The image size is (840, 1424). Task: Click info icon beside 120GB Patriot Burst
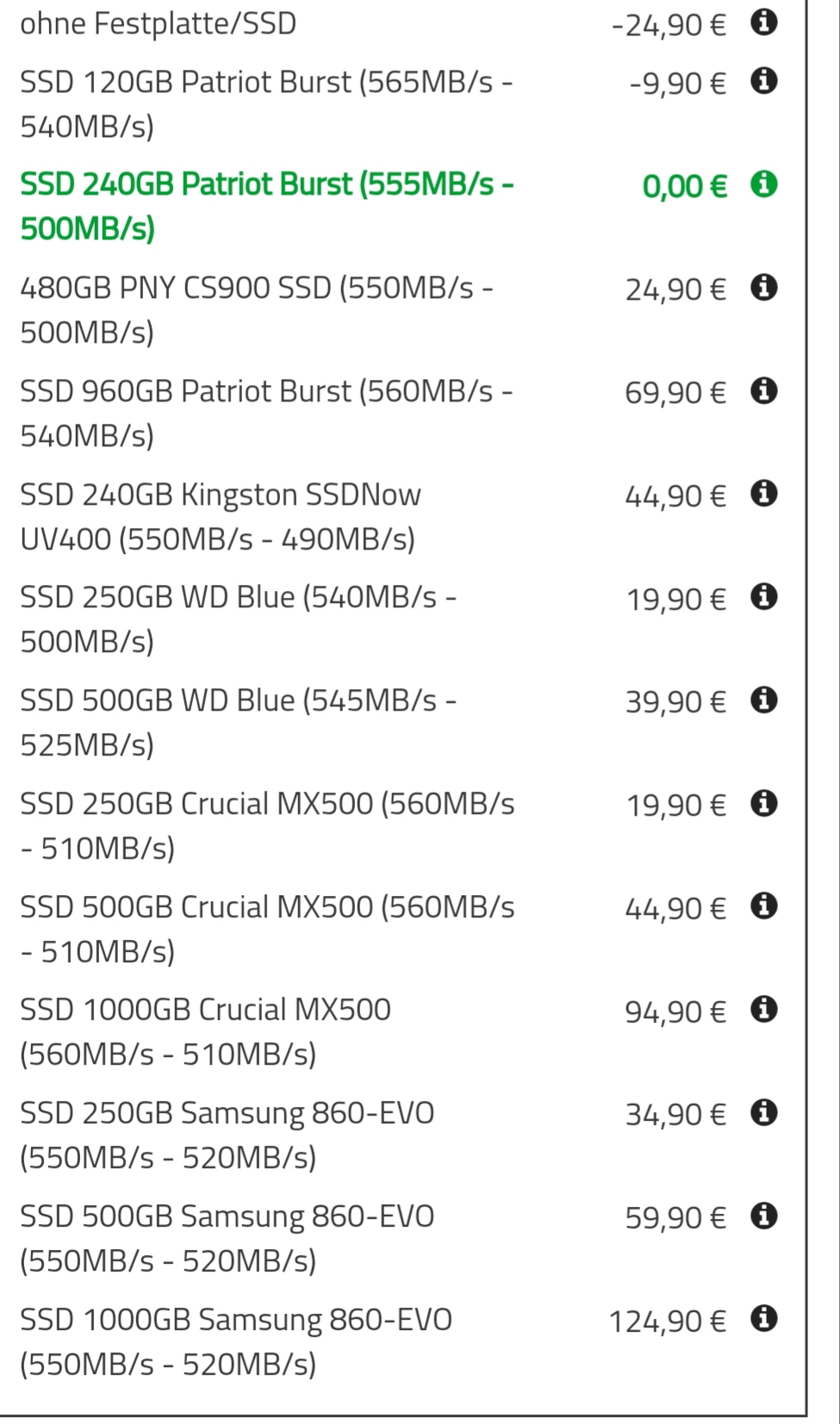point(763,82)
